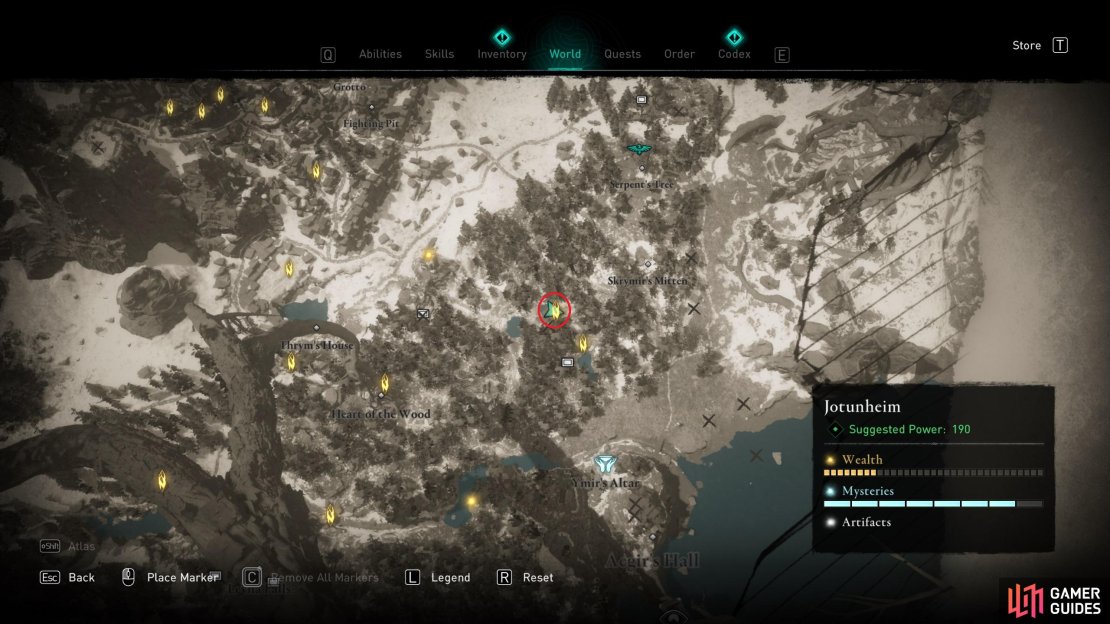
Task: Click the Mysteries progress bar
Action: pos(933,504)
